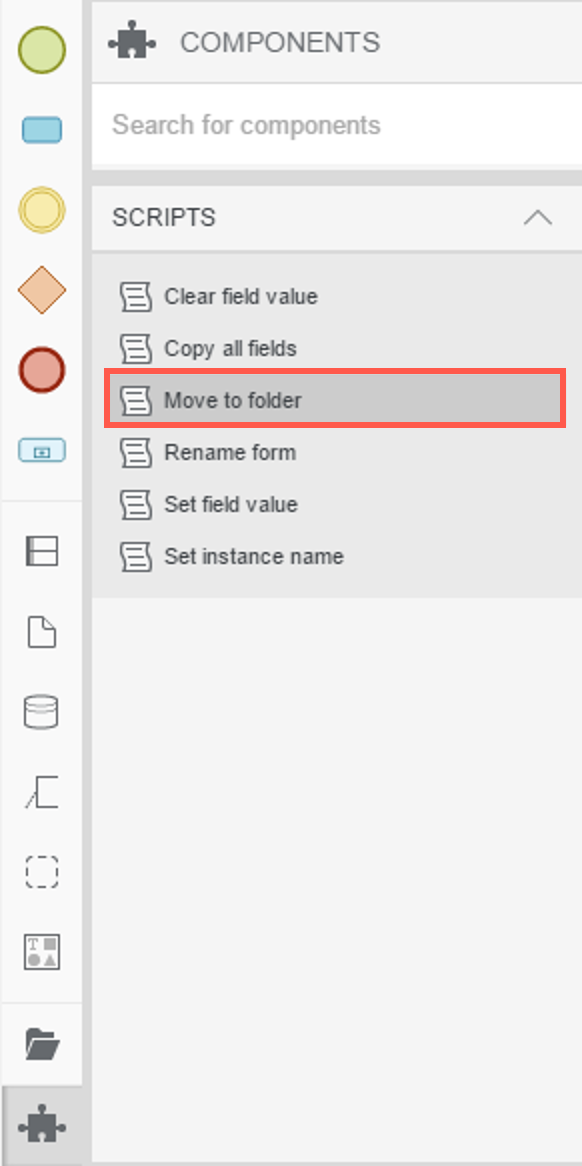Select the collapsed subprocess shape icon
The height and width of the screenshot is (1166, 582).
pyautogui.click(x=42, y=450)
